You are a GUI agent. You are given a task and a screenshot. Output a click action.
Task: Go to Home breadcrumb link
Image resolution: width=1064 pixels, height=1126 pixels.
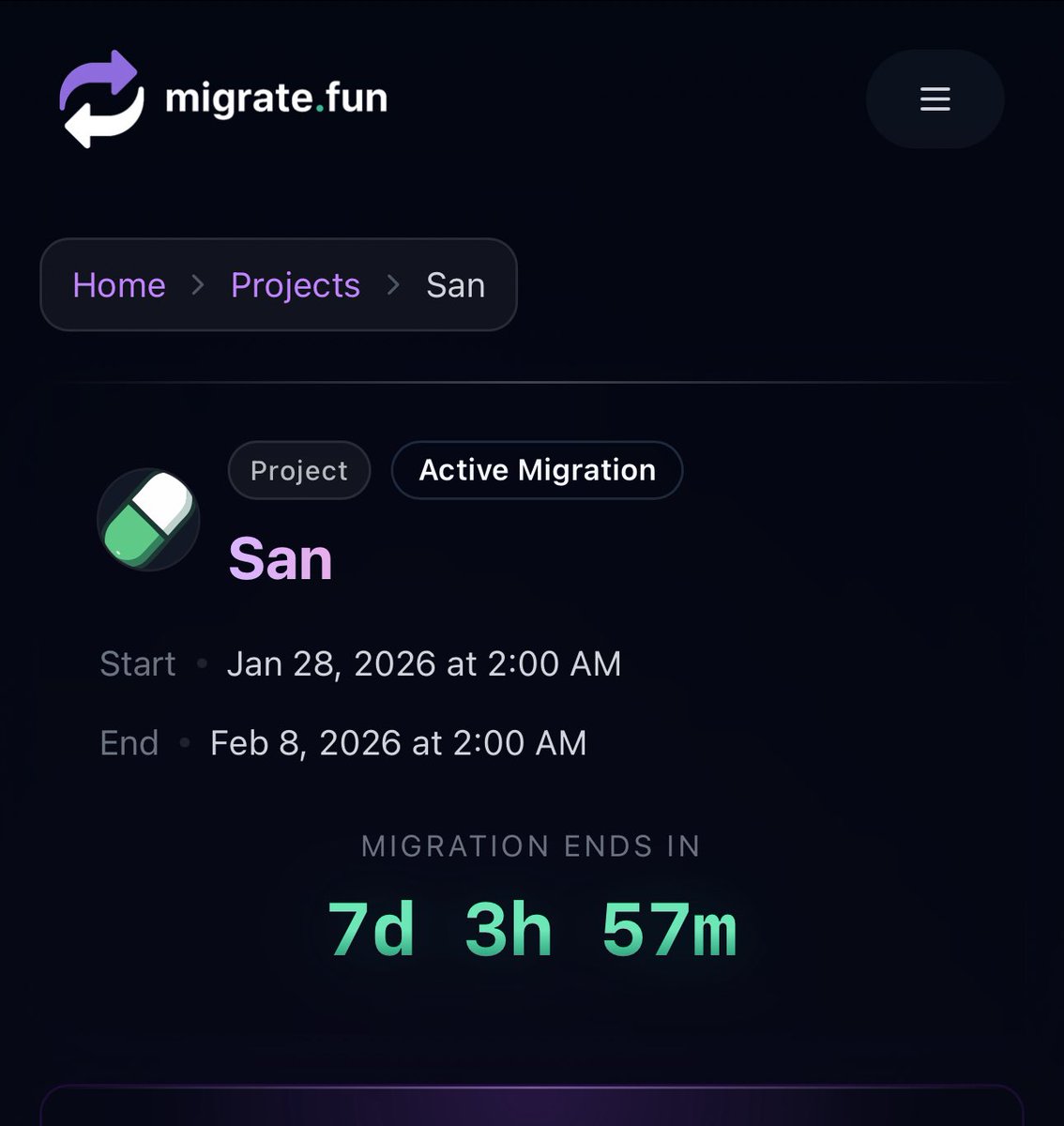coord(119,284)
